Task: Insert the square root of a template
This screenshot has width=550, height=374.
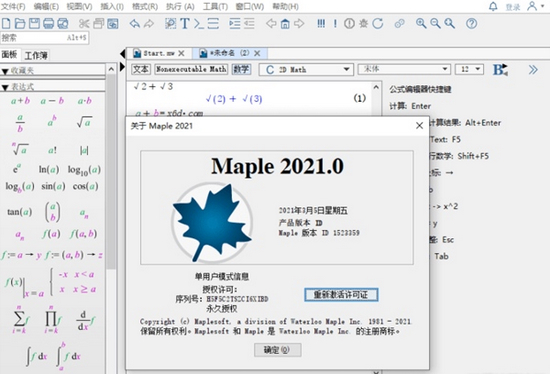Action: pyautogui.click(x=84, y=122)
